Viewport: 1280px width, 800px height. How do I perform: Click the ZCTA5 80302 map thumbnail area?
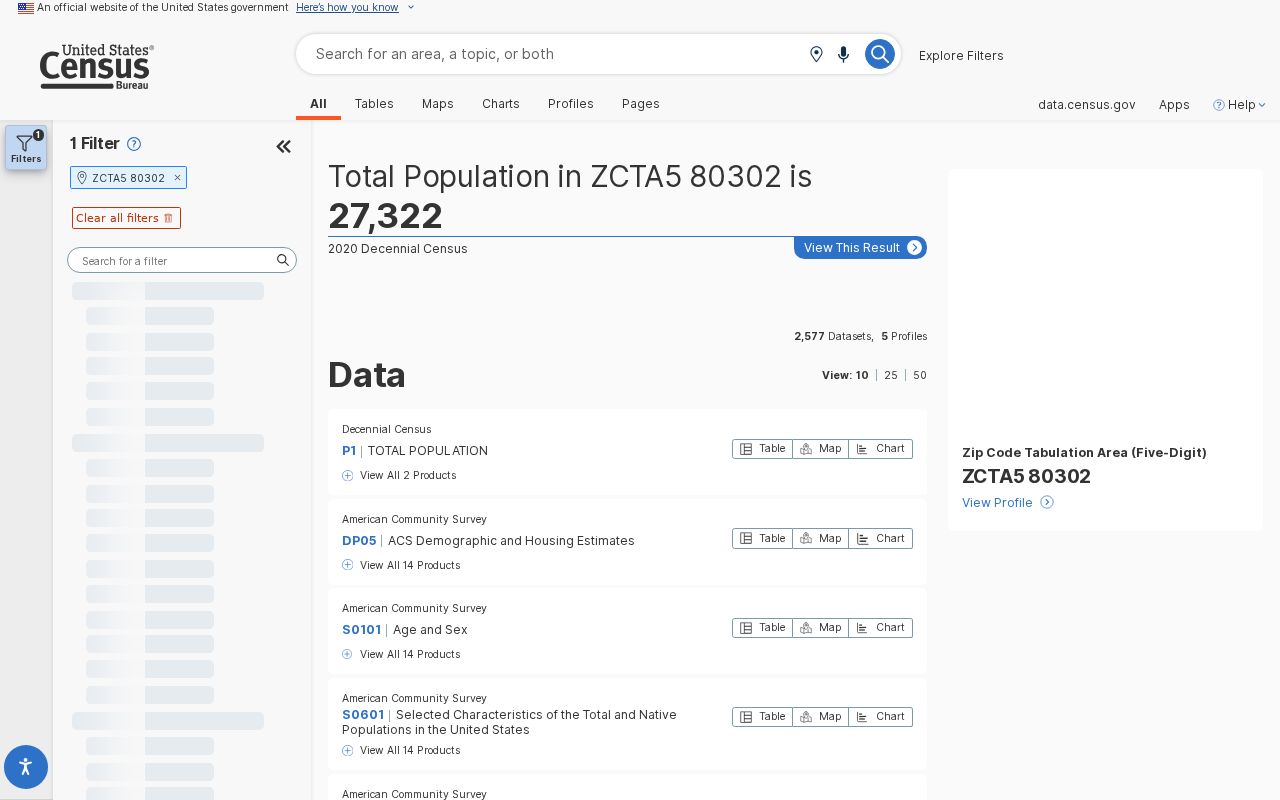tap(1105, 303)
